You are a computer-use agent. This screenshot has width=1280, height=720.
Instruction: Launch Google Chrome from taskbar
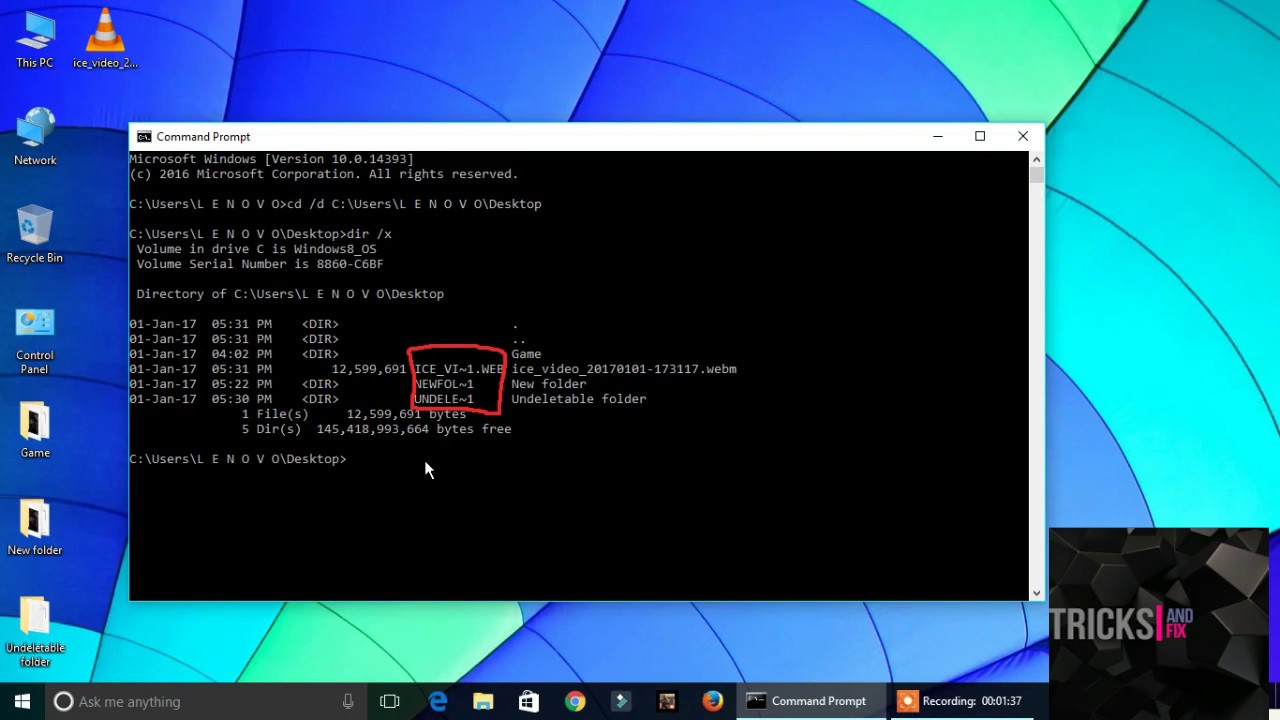575,701
